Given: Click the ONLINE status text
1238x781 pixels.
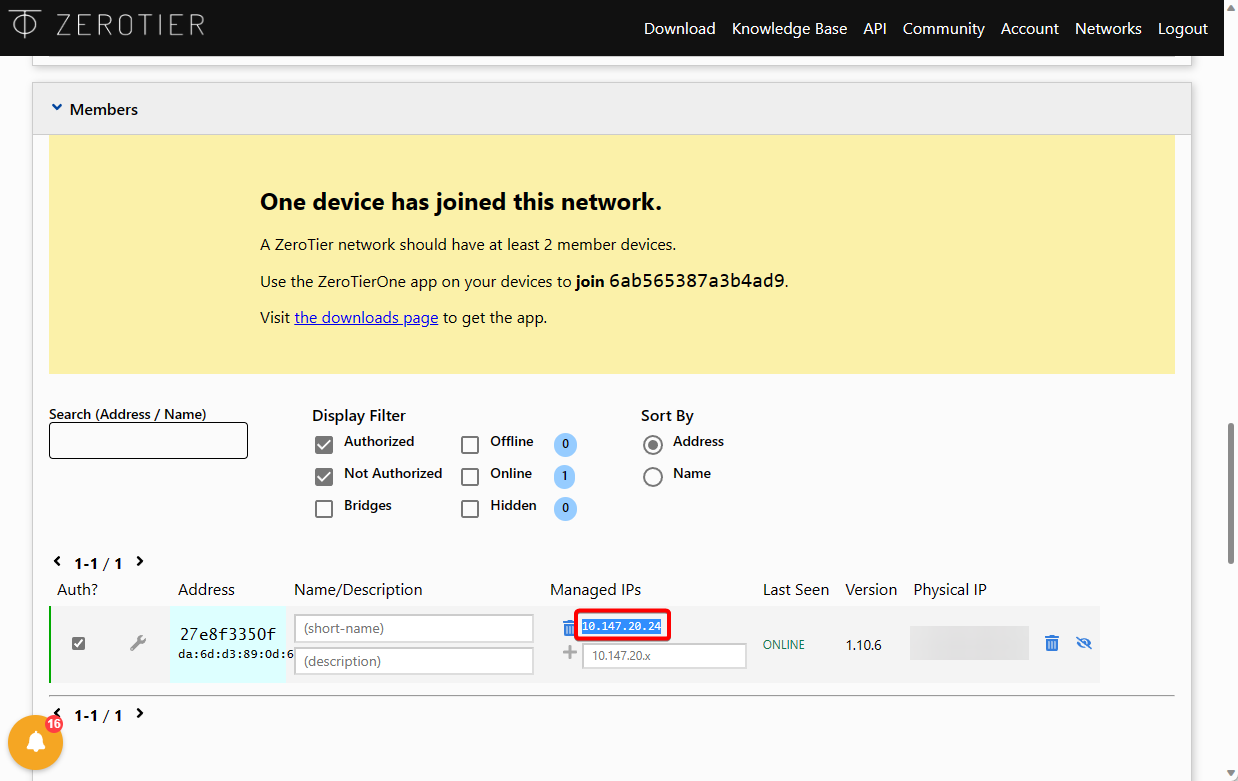Looking at the screenshot, I should [784, 644].
